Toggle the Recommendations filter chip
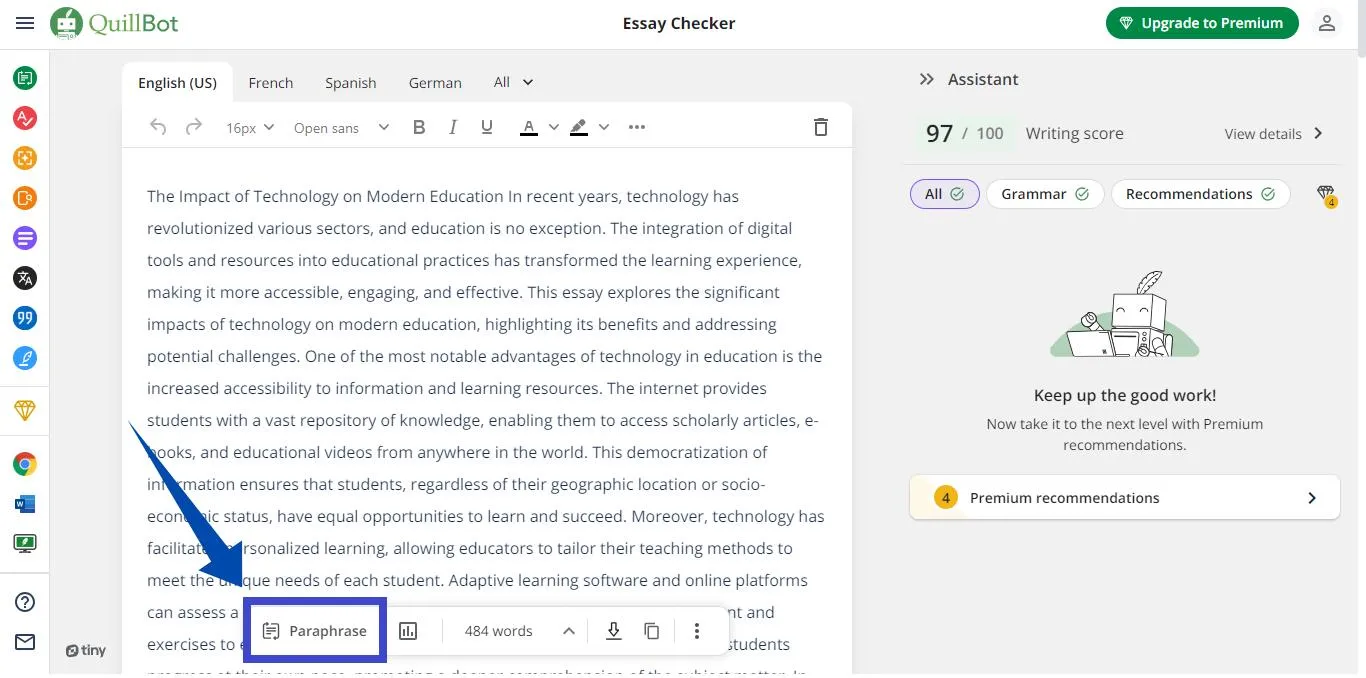1366x678 pixels. 1200,193
